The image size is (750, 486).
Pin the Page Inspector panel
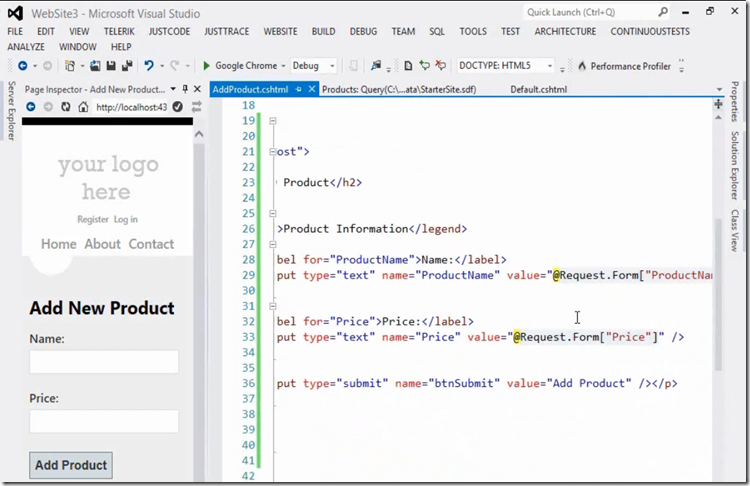[185, 89]
